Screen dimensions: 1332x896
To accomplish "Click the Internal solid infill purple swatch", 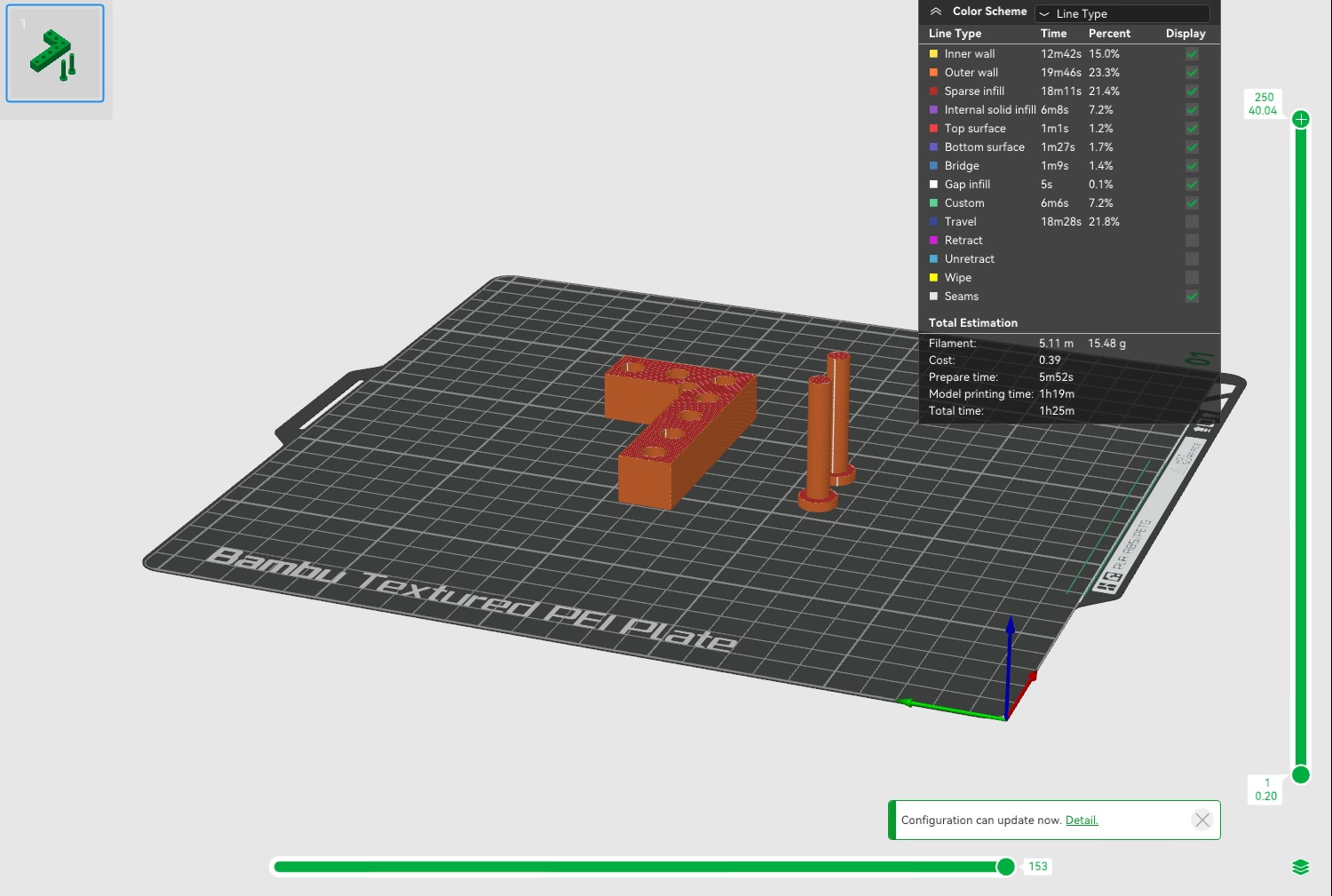I will 933,110.
